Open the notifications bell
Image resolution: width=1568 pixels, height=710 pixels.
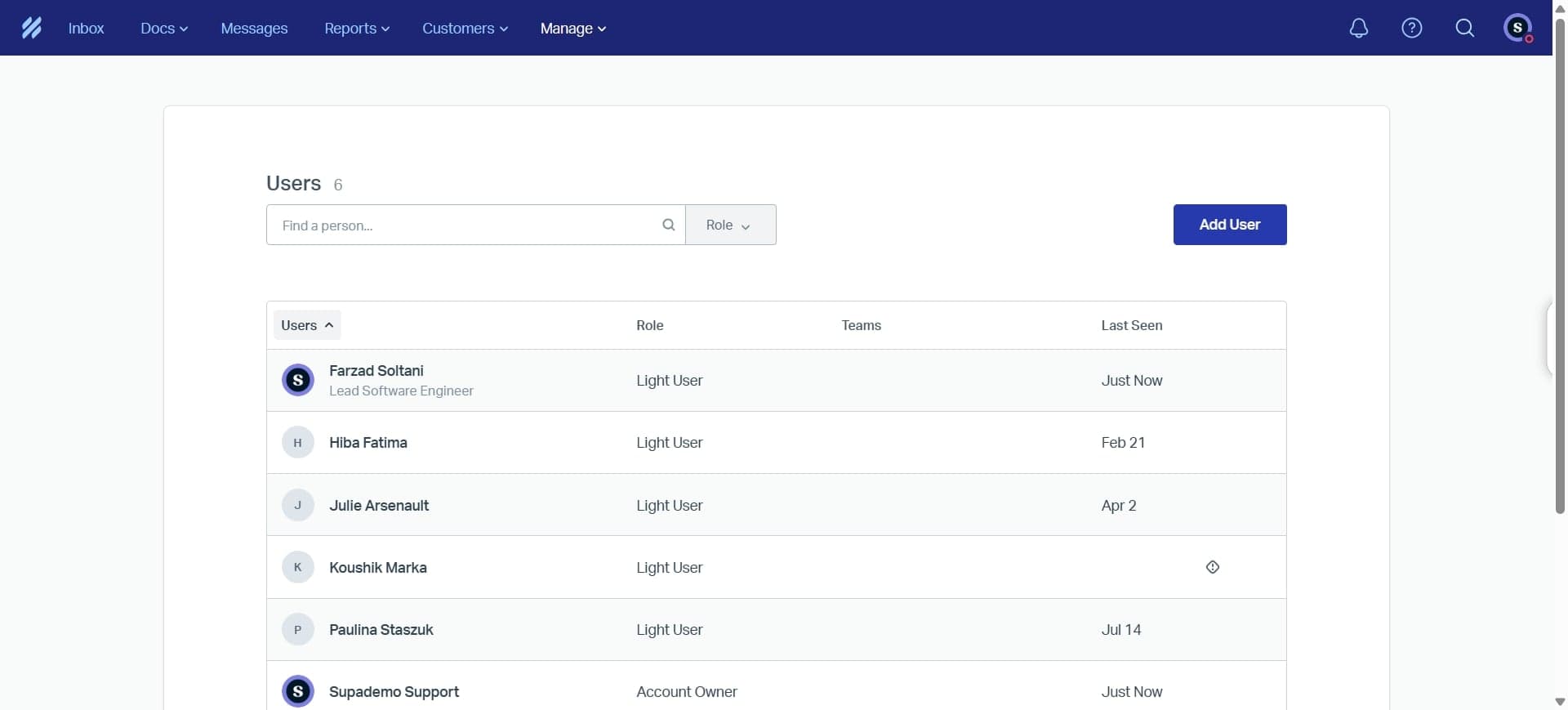pyautogui.click(x=1358, y=28)
